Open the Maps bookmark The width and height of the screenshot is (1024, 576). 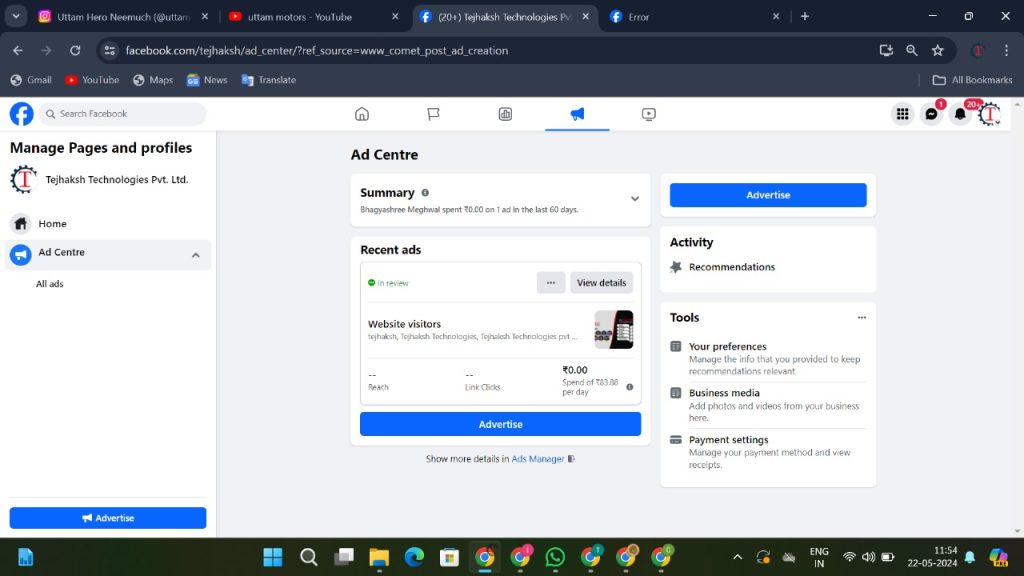pyautogui.click(x=153, y=80)
